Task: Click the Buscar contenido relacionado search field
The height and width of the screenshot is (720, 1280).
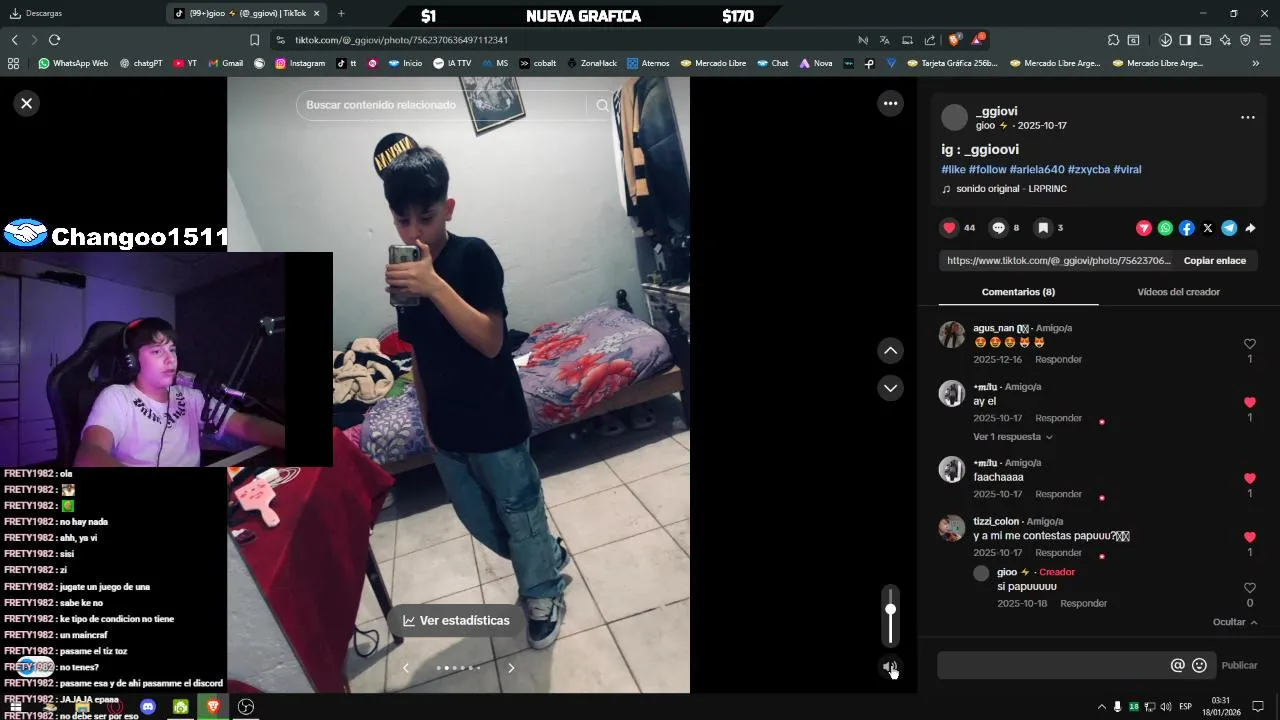Action: [x=440, y=105]
